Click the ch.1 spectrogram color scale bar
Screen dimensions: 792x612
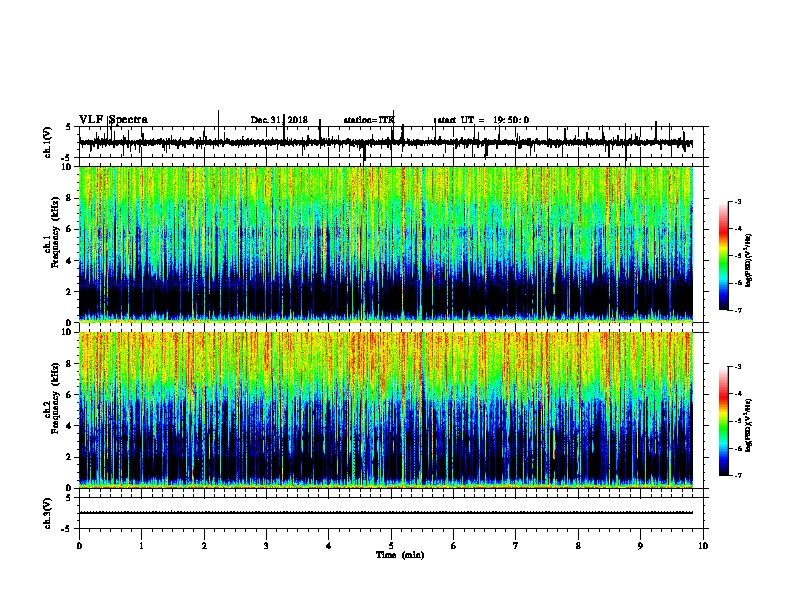[724, 256]
